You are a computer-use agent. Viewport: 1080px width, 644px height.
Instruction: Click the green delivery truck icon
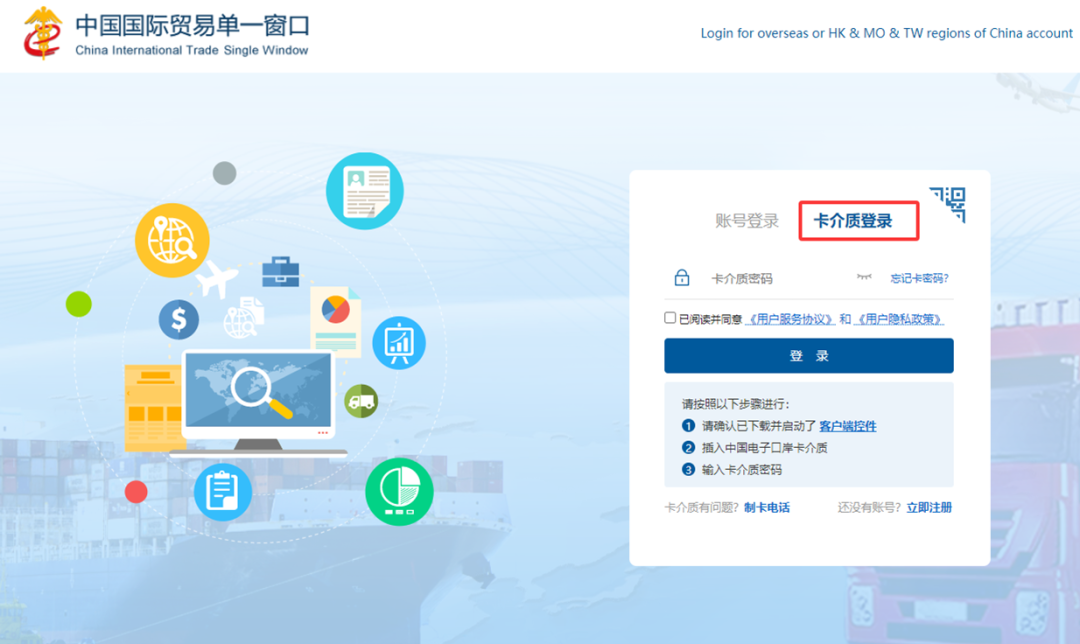pyautogui.click(x=361, y=401)
